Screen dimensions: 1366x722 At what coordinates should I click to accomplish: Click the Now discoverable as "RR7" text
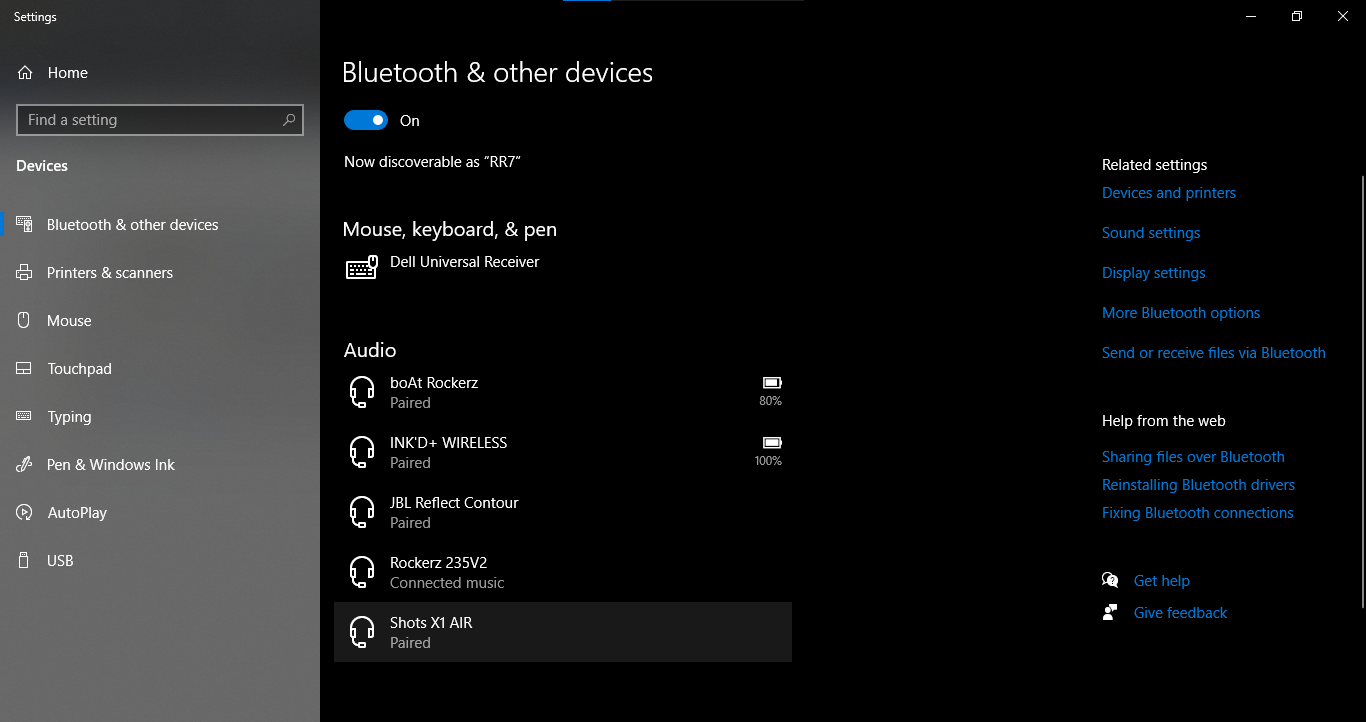click(432, 161)
